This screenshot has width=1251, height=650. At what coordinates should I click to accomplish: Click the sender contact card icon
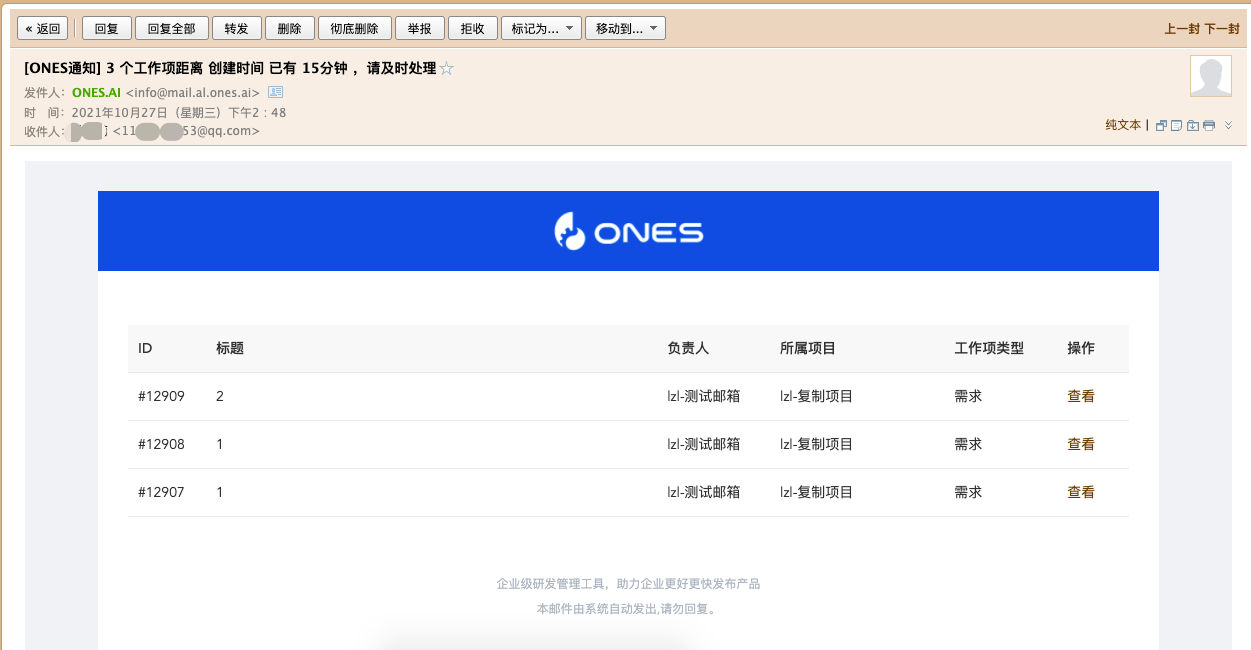[276, 92]
